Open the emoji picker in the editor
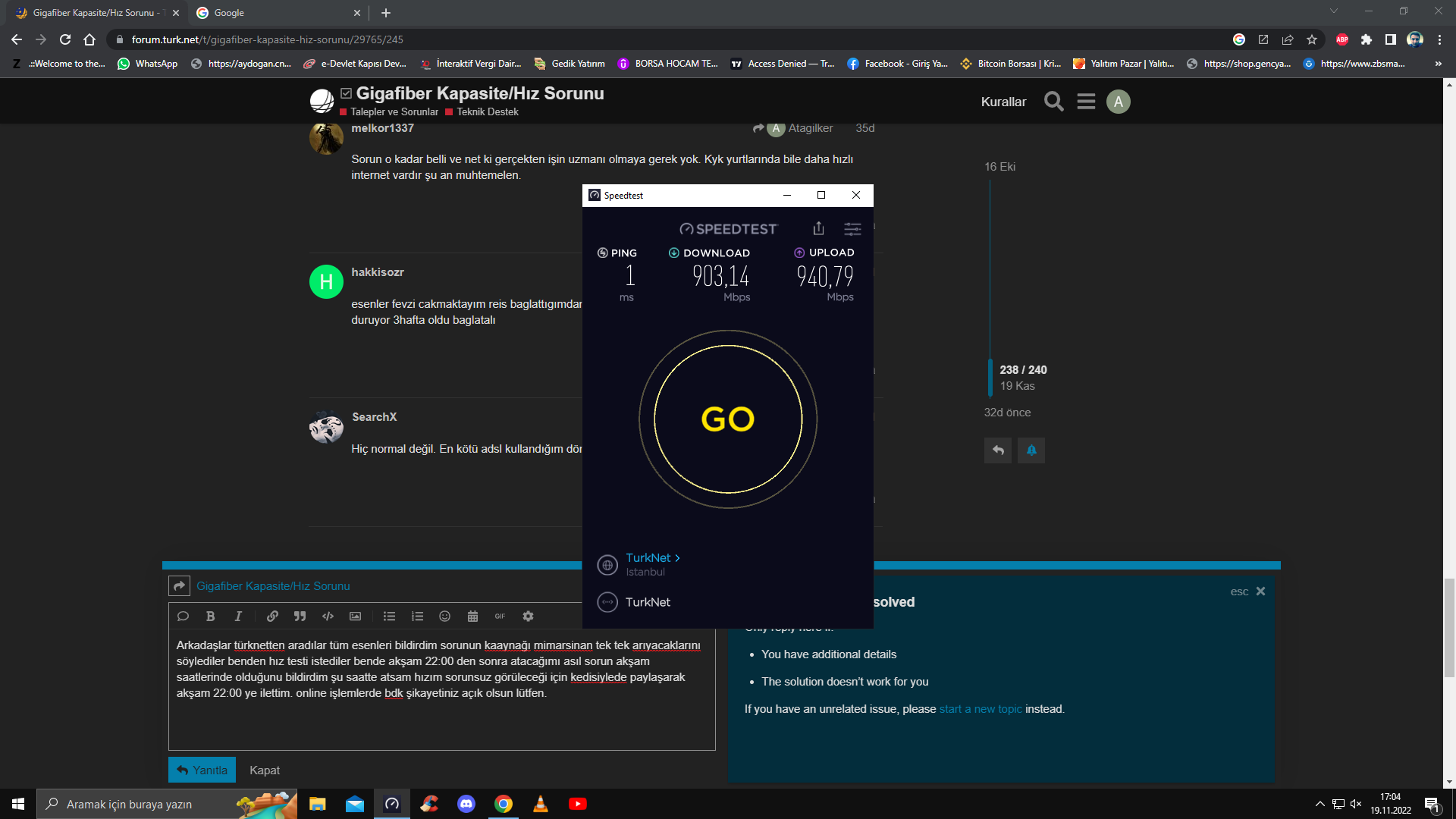Screen dimensions: 1456x819 [x=445, y=617]
